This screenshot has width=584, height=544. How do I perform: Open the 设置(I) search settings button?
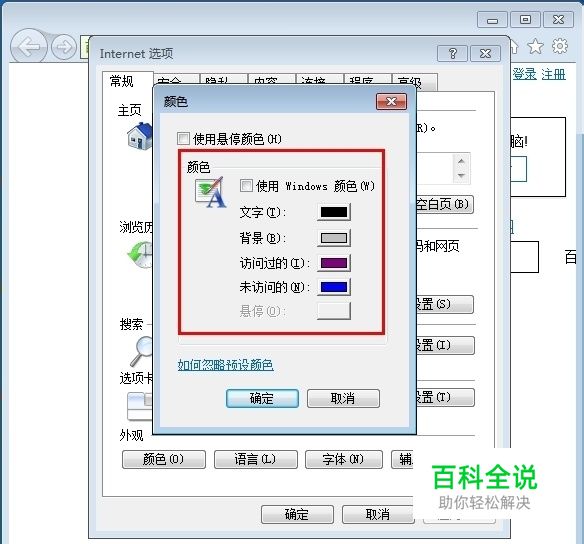point(445,345)
